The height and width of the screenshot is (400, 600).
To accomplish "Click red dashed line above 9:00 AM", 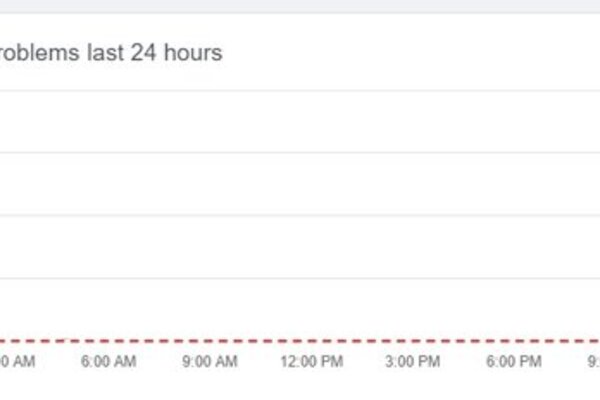I will pyautogui.click(x=210, y=340).
